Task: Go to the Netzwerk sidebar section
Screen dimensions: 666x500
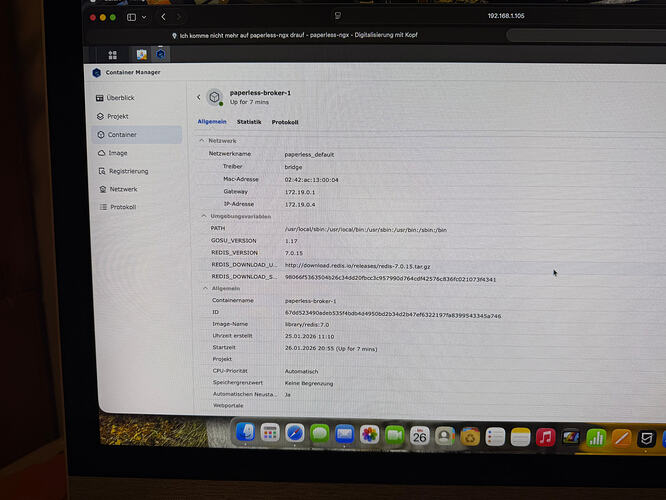Action: [x=123, y=189]
